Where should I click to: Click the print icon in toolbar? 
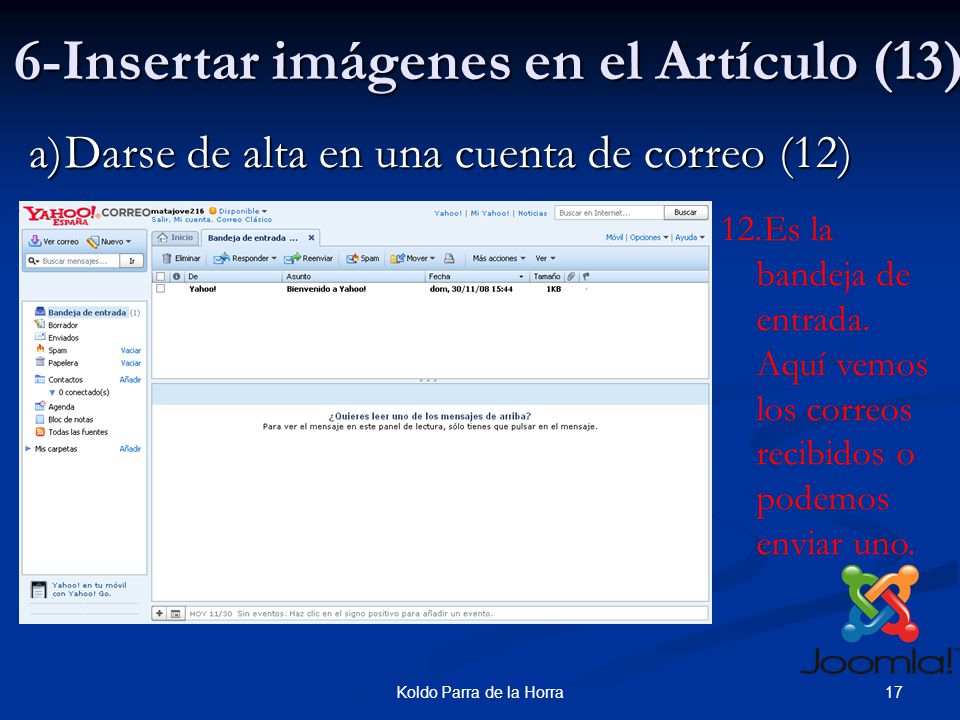pyautogui.click(x=449, y=258)
